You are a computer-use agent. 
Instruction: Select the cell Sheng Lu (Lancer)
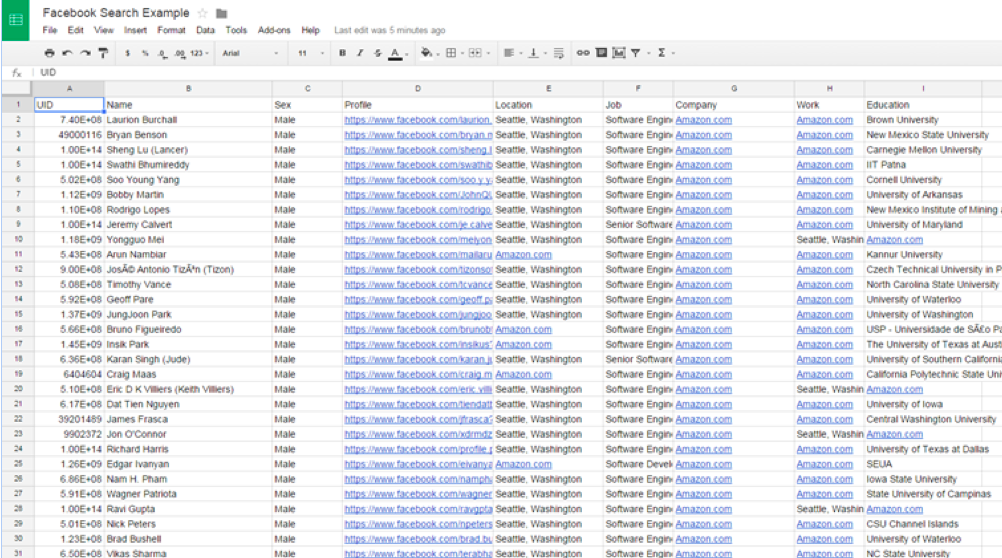188,150
